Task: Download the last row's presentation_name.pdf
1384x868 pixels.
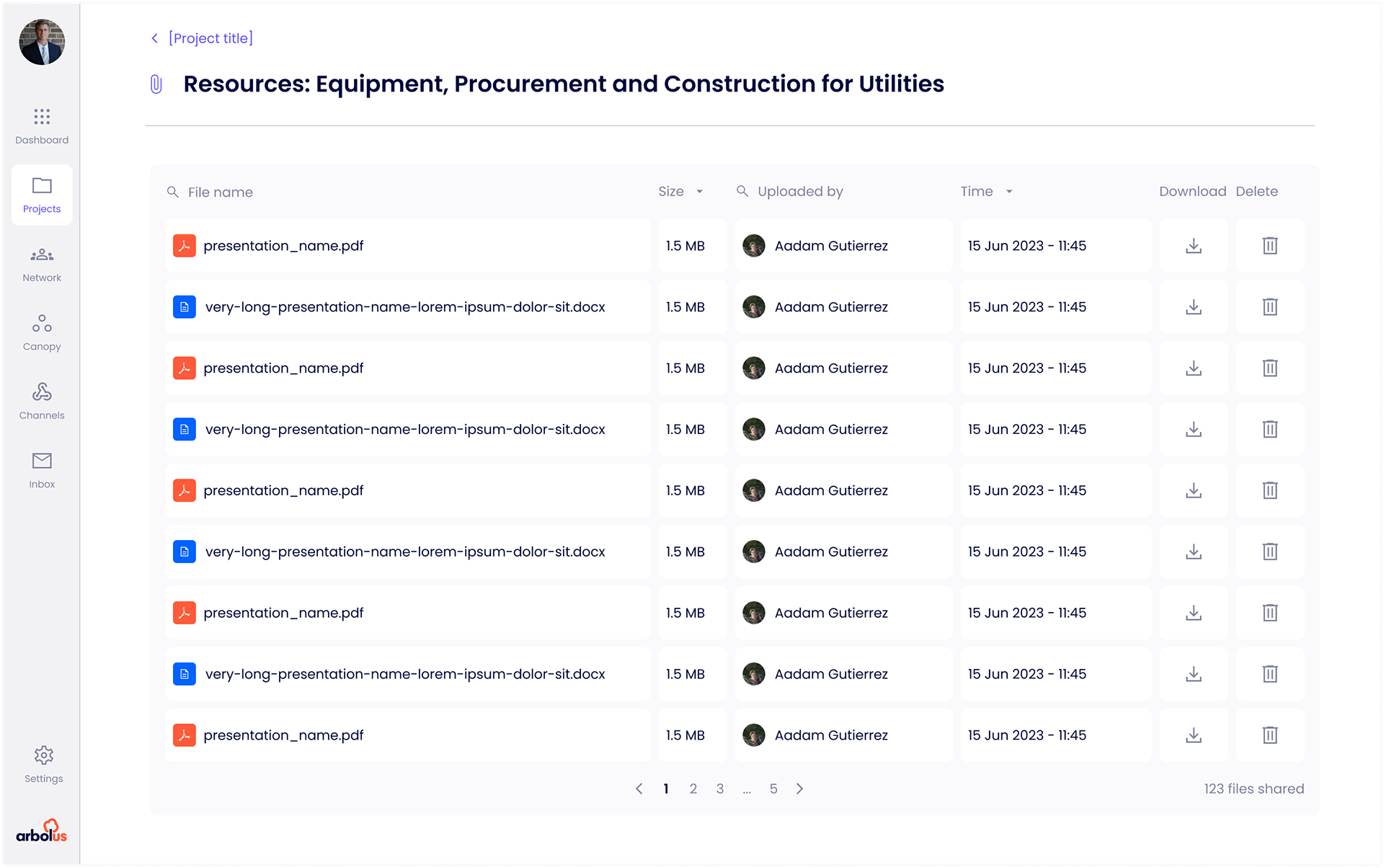Action: pyautogui.click(x=1194, y=736)
